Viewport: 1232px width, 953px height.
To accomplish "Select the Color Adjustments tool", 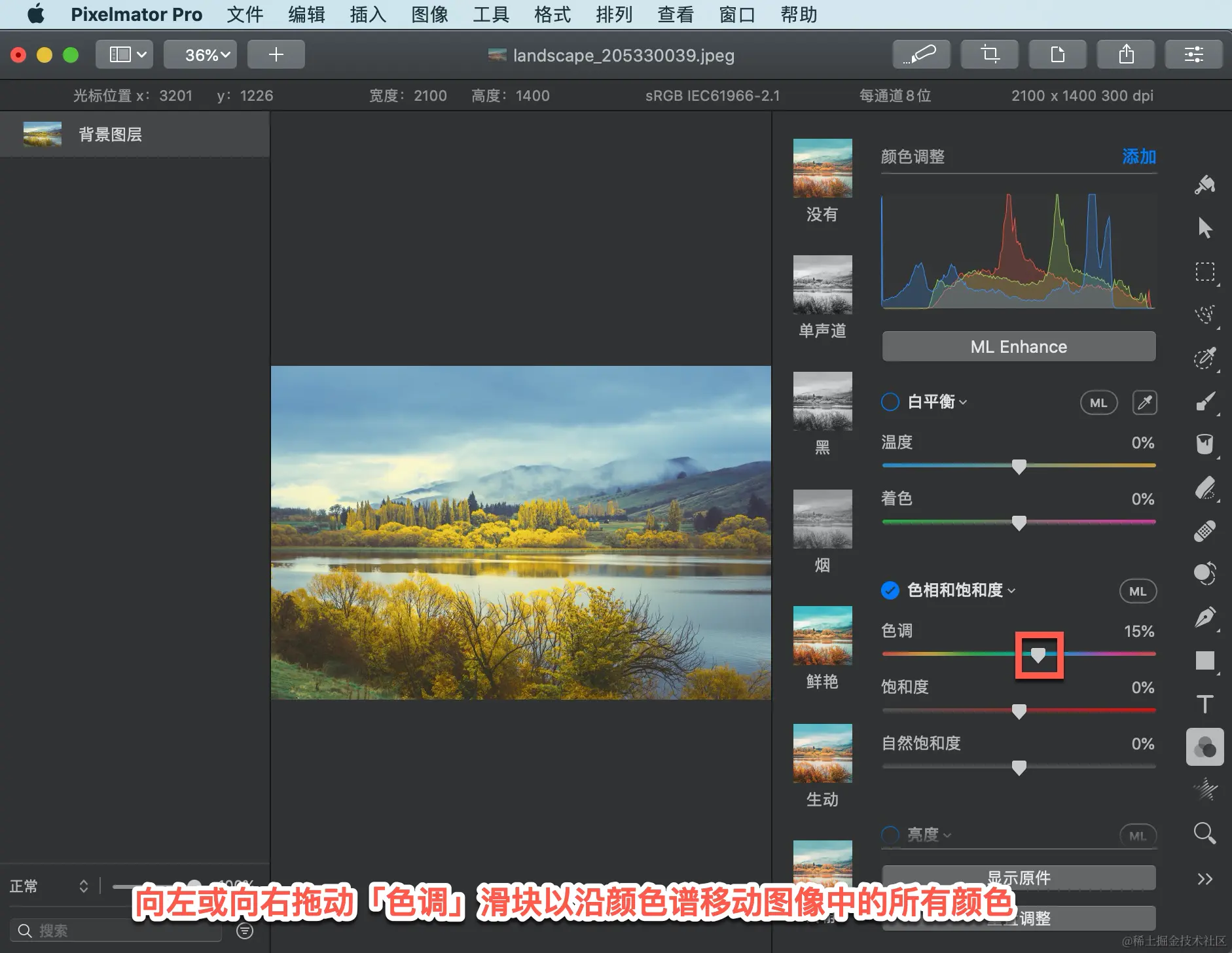I will (x=1205, y=747).
